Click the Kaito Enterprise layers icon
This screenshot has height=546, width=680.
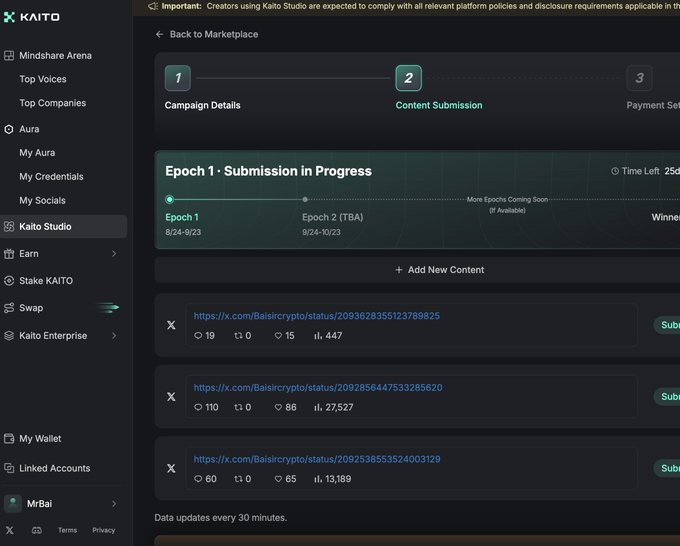(9, 336)
